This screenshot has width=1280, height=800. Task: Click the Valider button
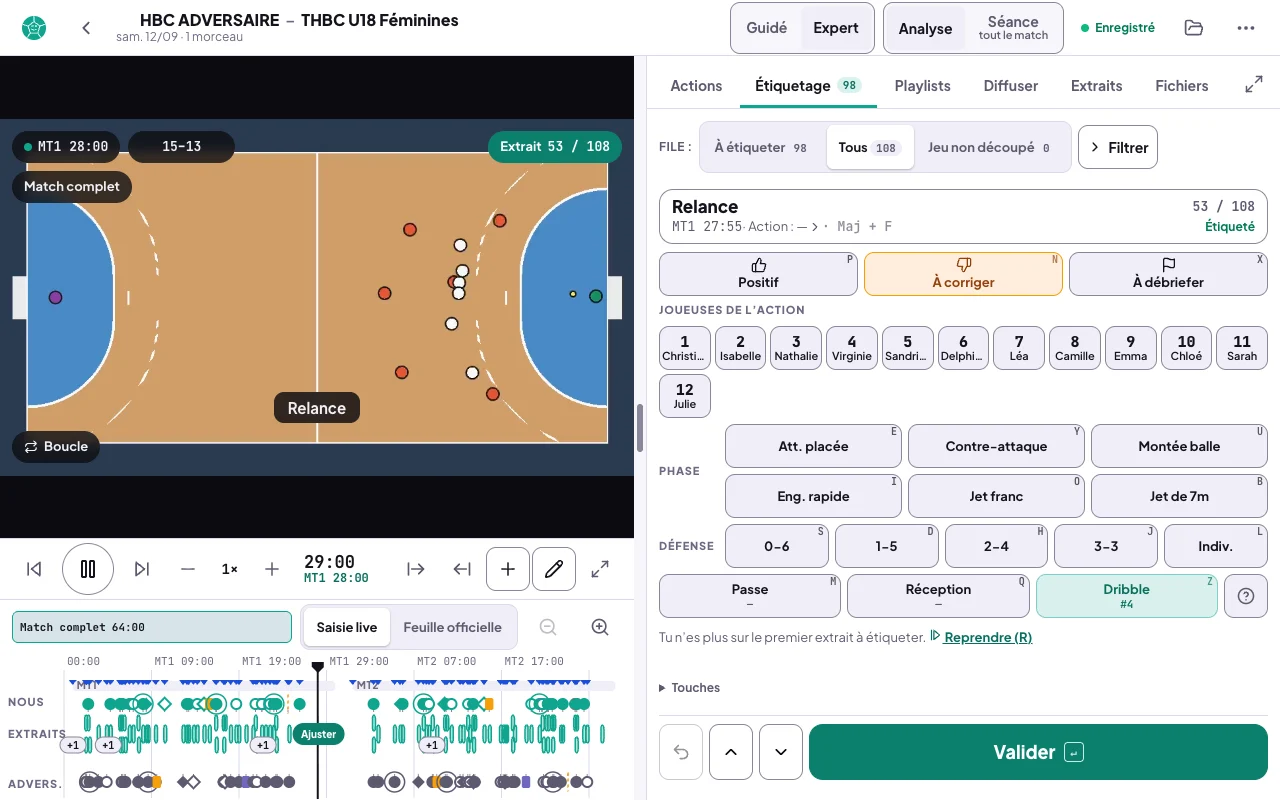pyautogui.click(x=1038, y=752)
